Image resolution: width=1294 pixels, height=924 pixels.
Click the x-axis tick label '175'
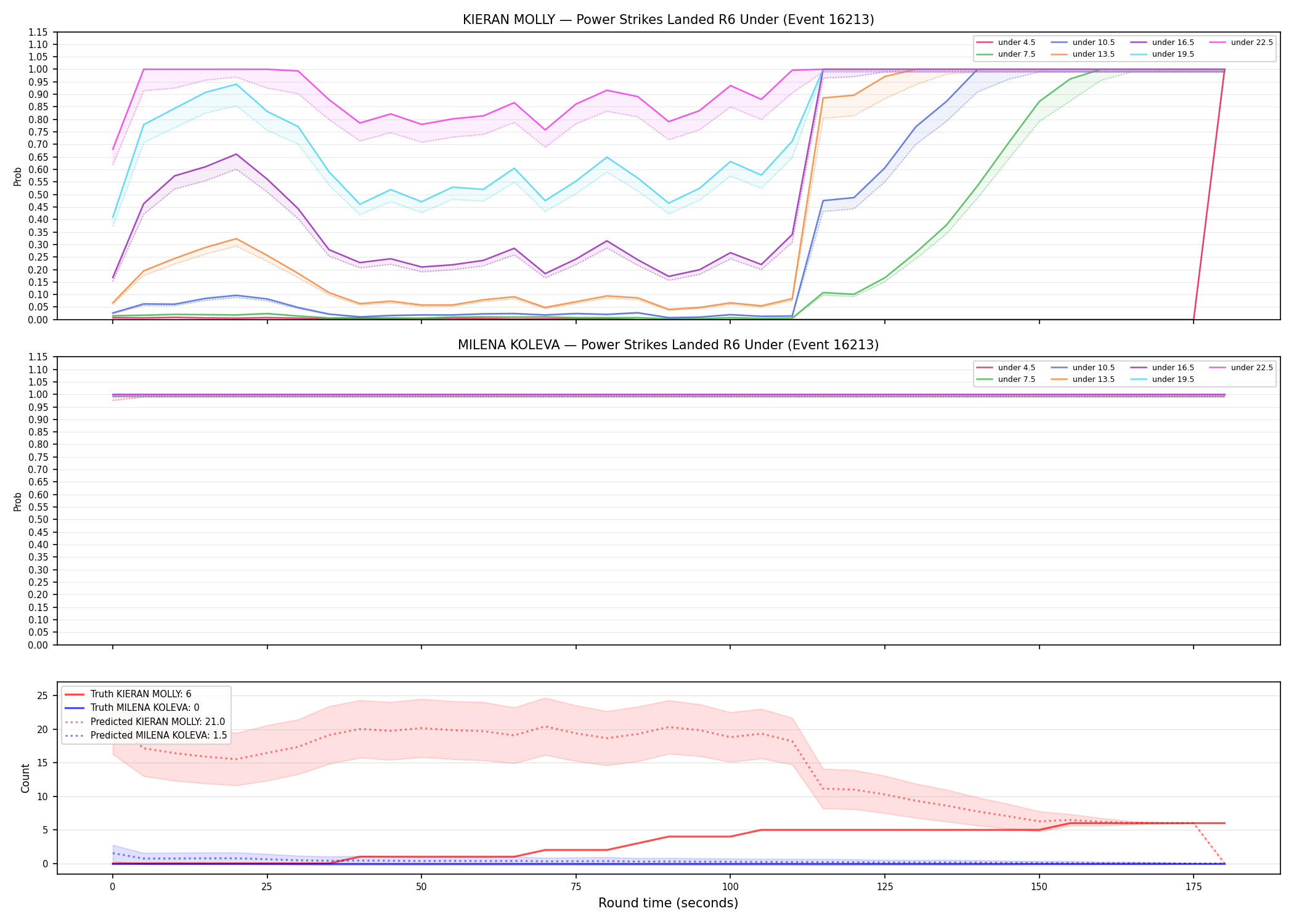coord(1194,887)
